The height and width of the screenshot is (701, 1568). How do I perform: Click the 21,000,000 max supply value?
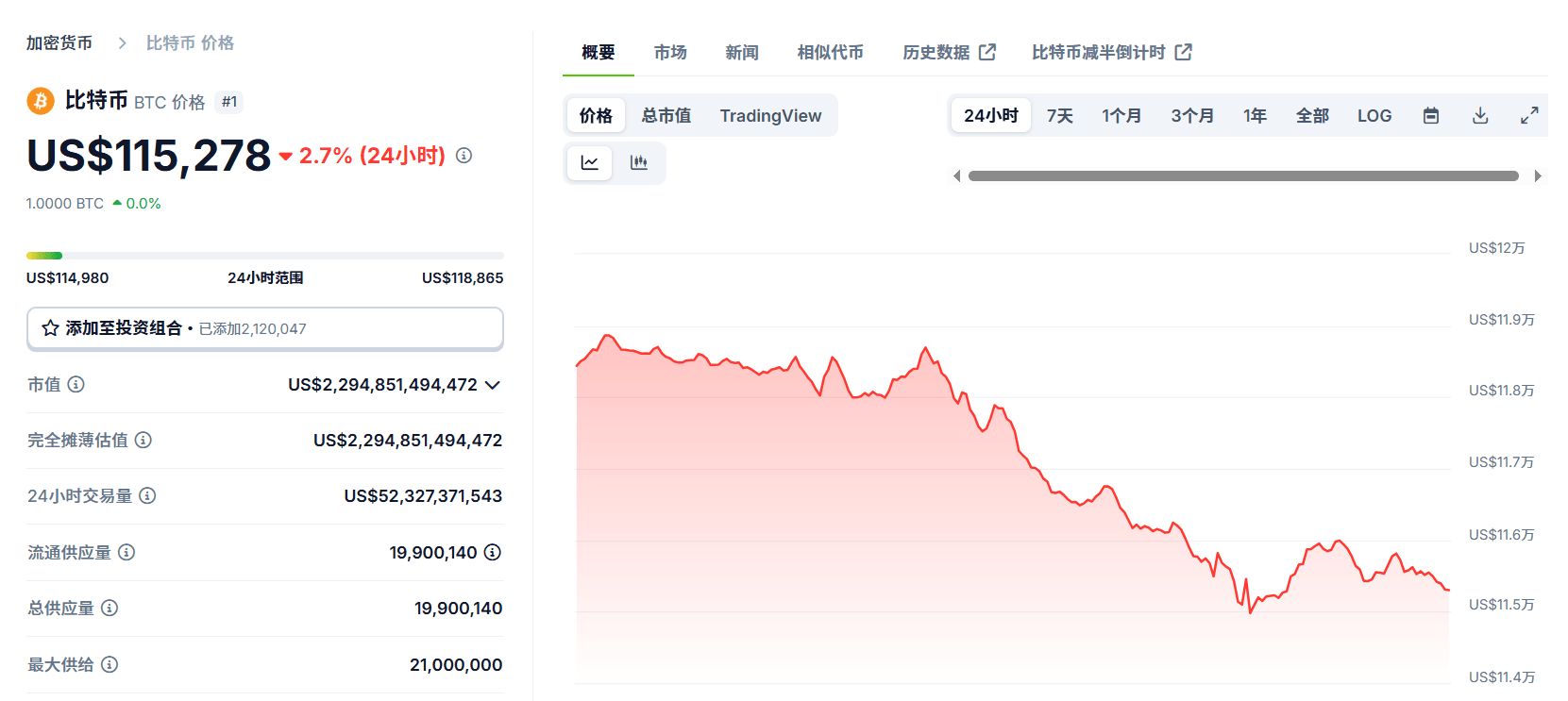456,664
